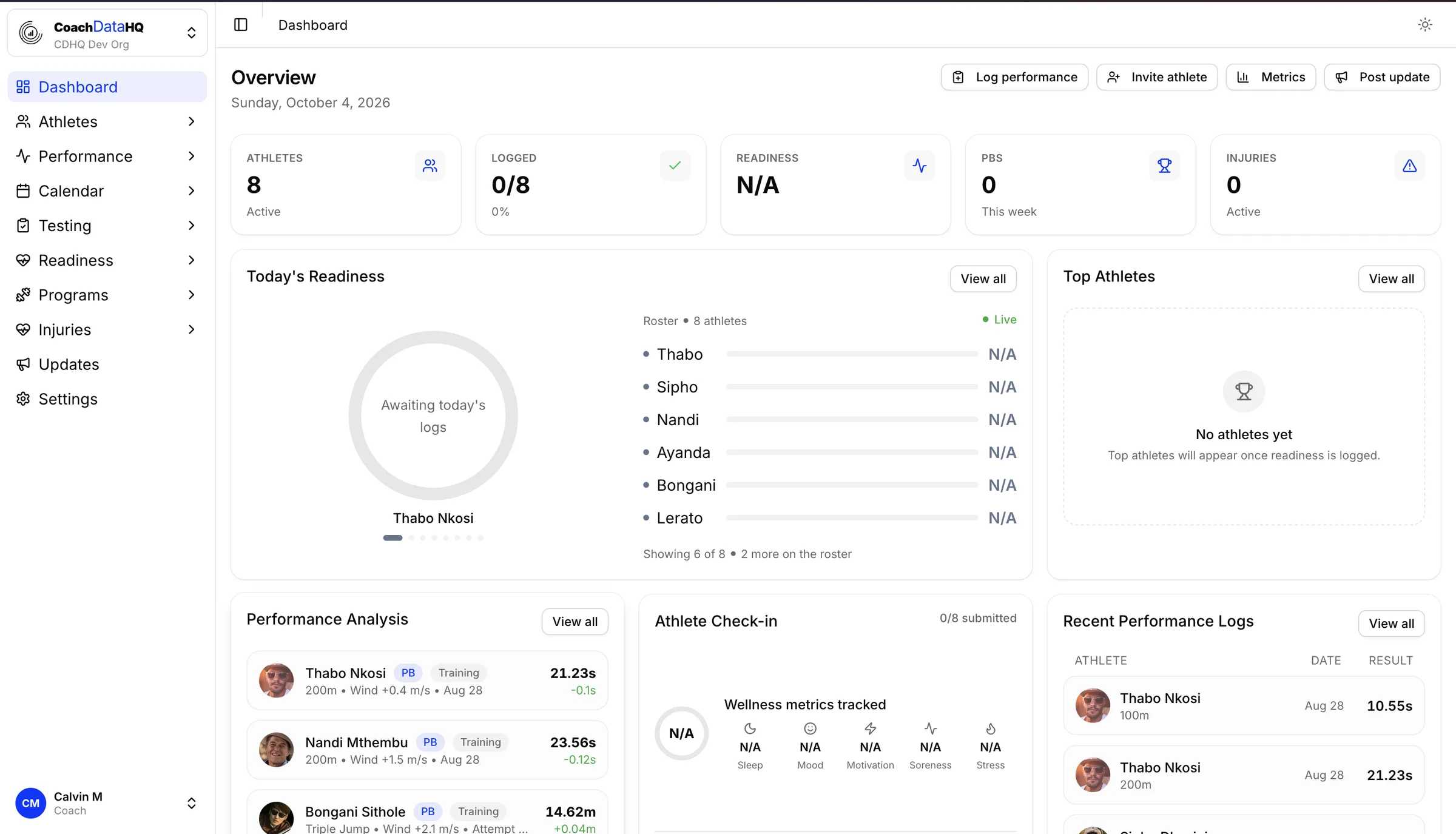Viewport: 1456px width, 834px height.
Task: Toggle the sidebar collapse icon
Action: point(241,25)
